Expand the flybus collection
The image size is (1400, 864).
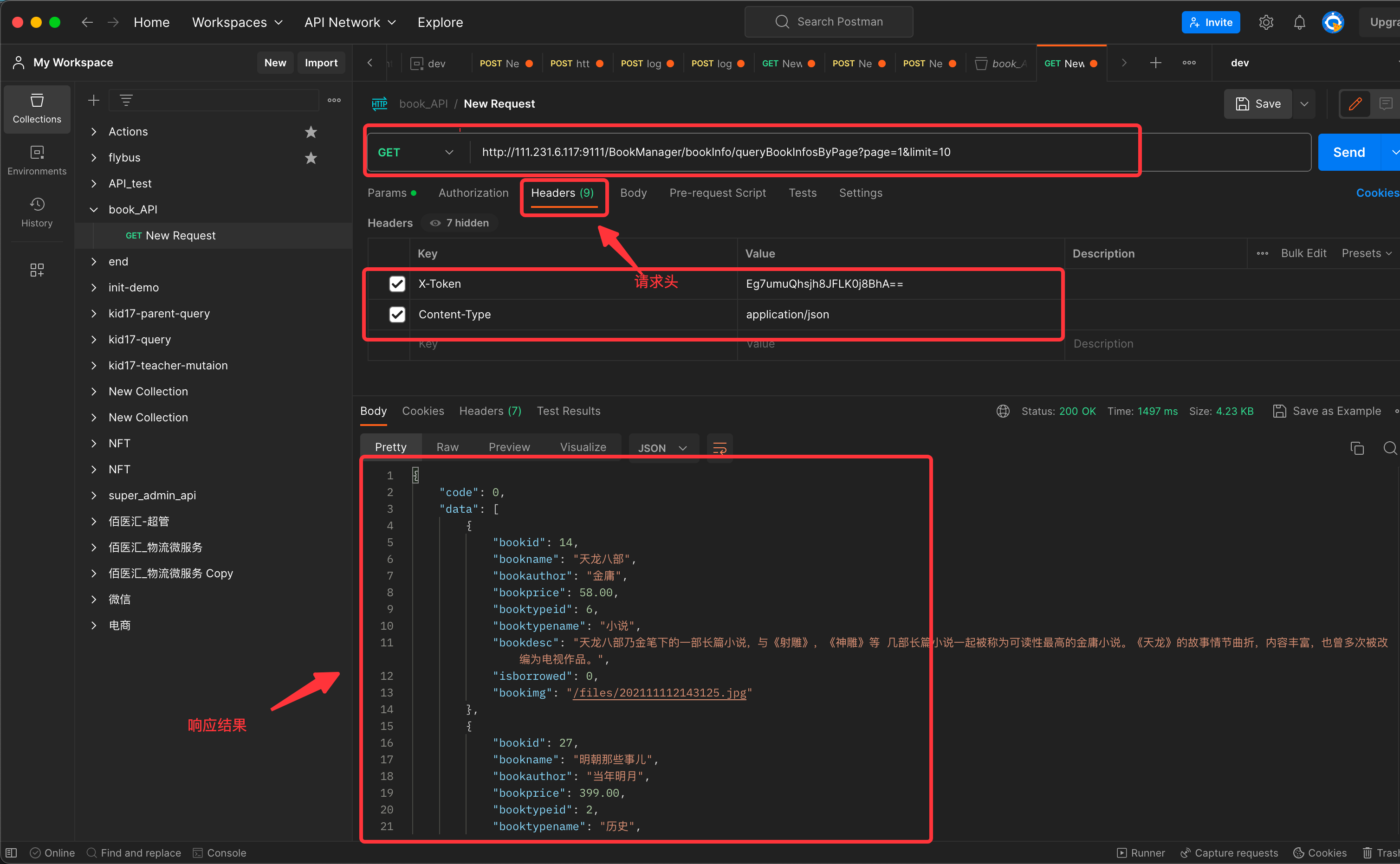point(94,158)
